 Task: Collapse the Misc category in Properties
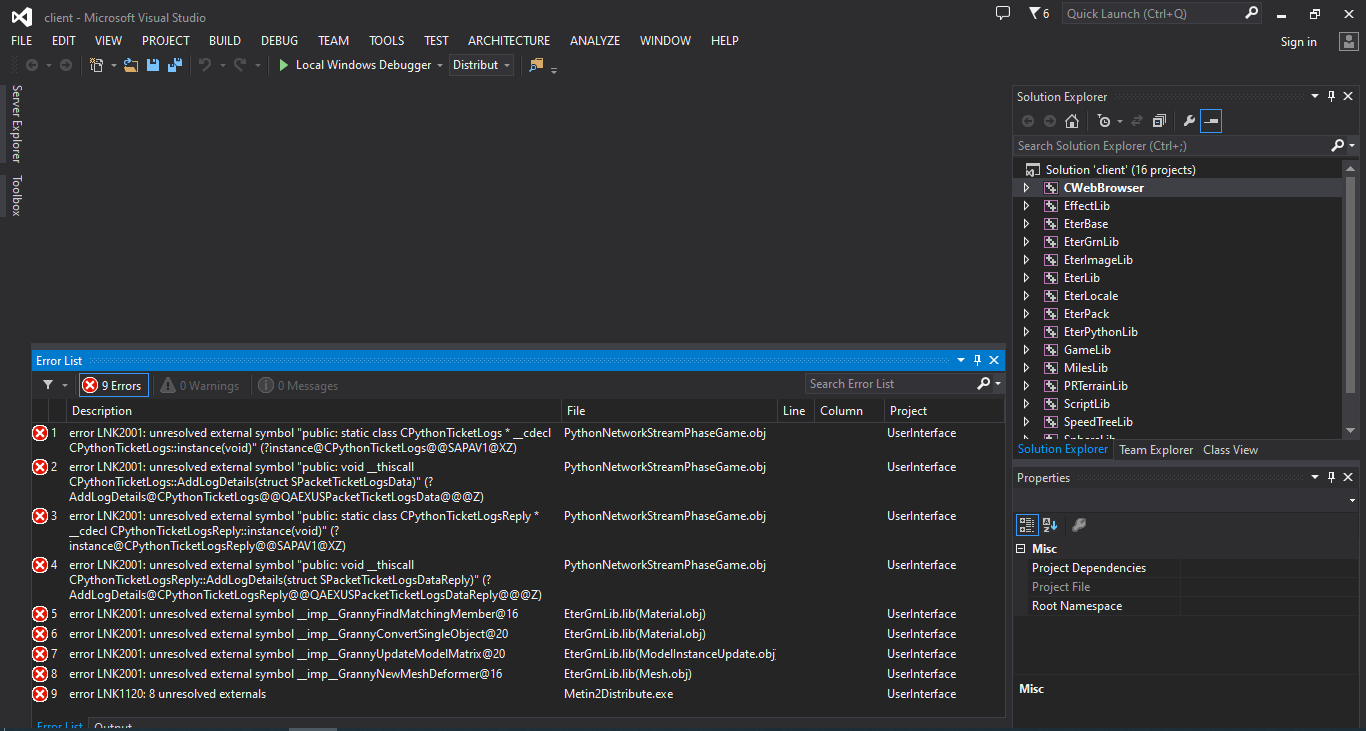click(1021, 549)
